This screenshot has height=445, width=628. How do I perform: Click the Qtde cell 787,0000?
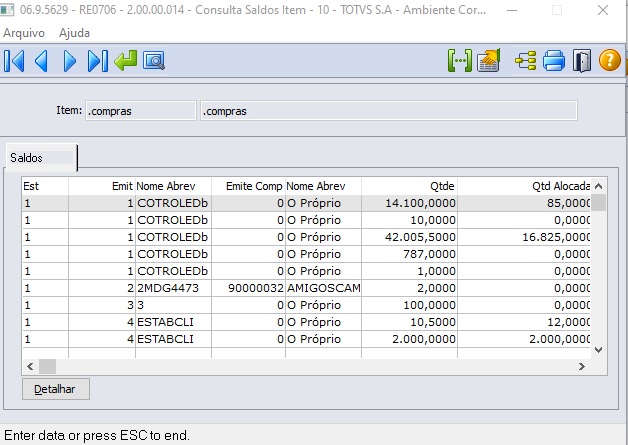coord(409,254)
